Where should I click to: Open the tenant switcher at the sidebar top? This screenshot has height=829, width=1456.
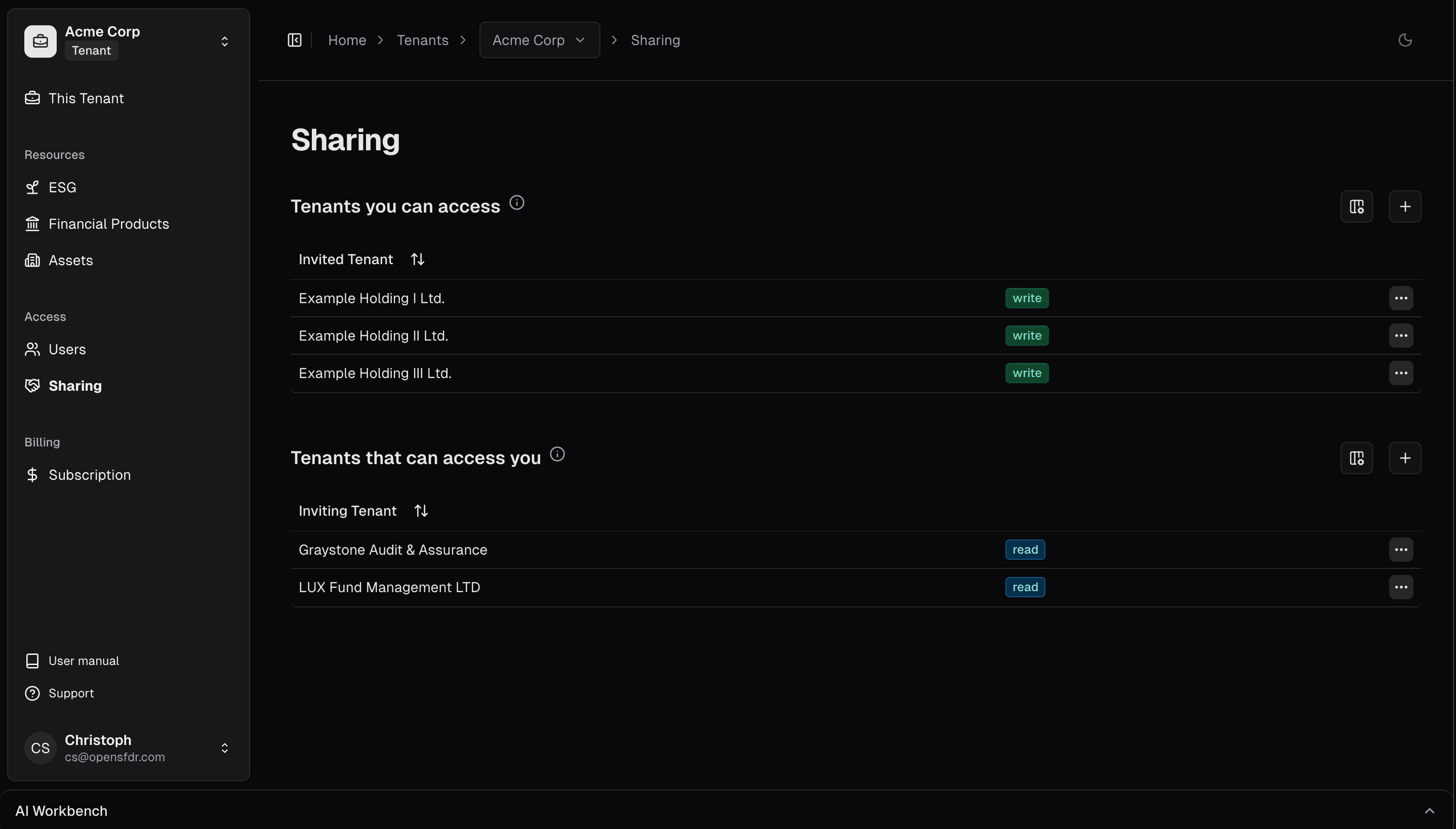coord(224,41)
